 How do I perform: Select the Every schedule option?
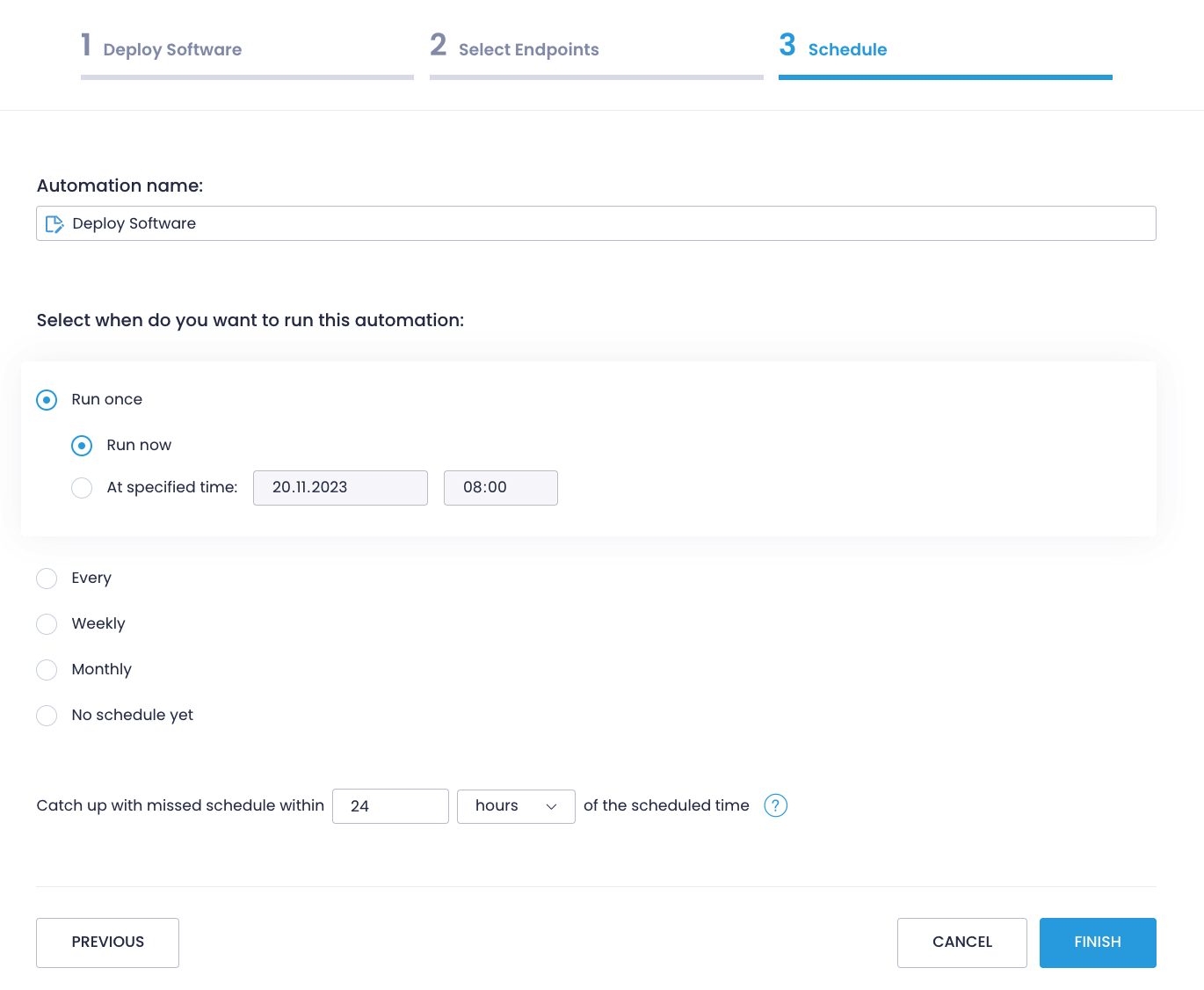tap(47, 579)
